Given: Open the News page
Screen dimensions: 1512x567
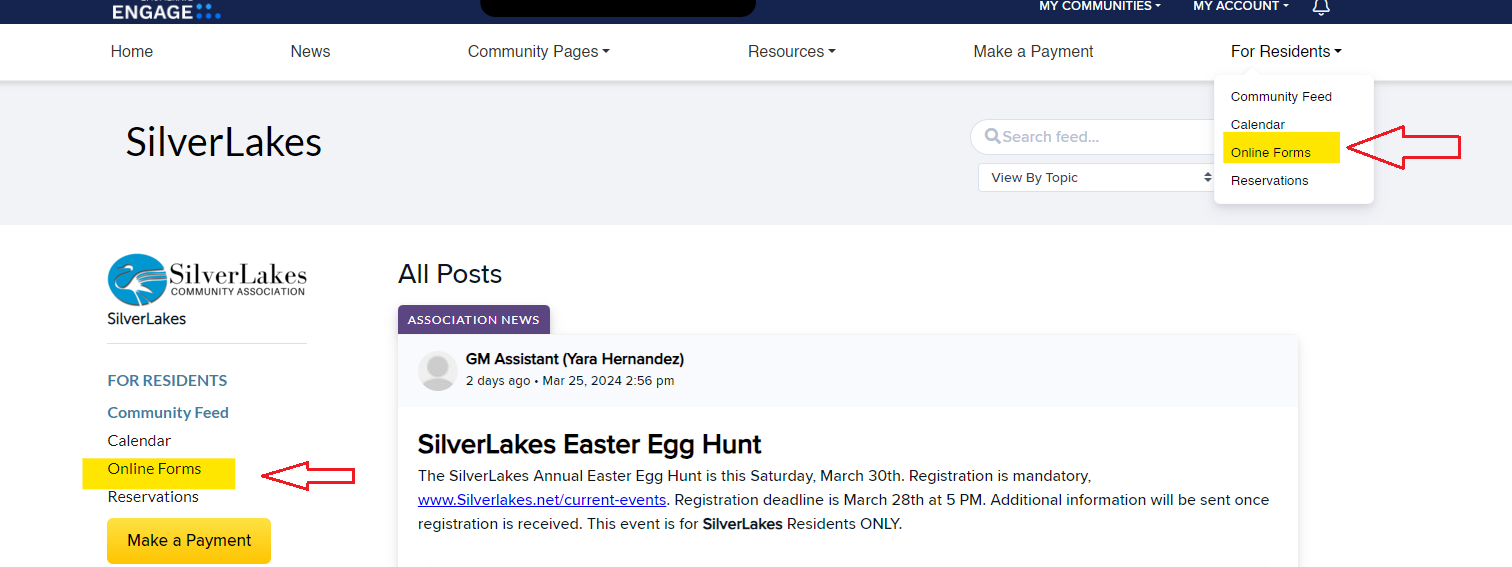Looking at the screenshot, I should tap(310, 52).
